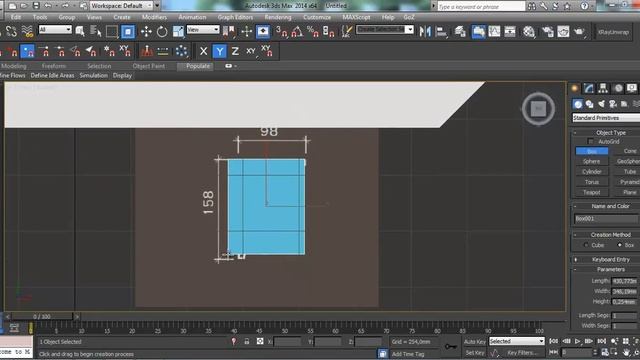Image resolution: width=640 pixels, height=360 pixels.
Task: Click the Sphere primitive button
Action: click(591, 161)
